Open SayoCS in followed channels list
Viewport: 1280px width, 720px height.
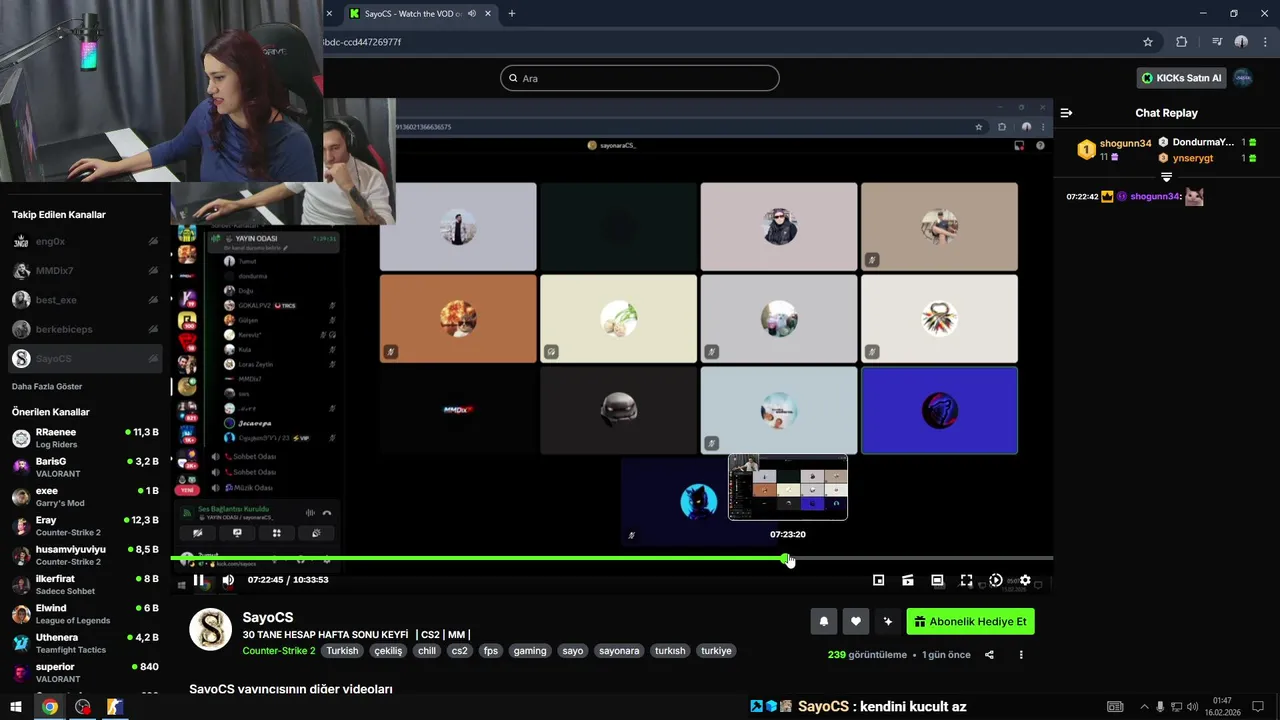point(85,358)
